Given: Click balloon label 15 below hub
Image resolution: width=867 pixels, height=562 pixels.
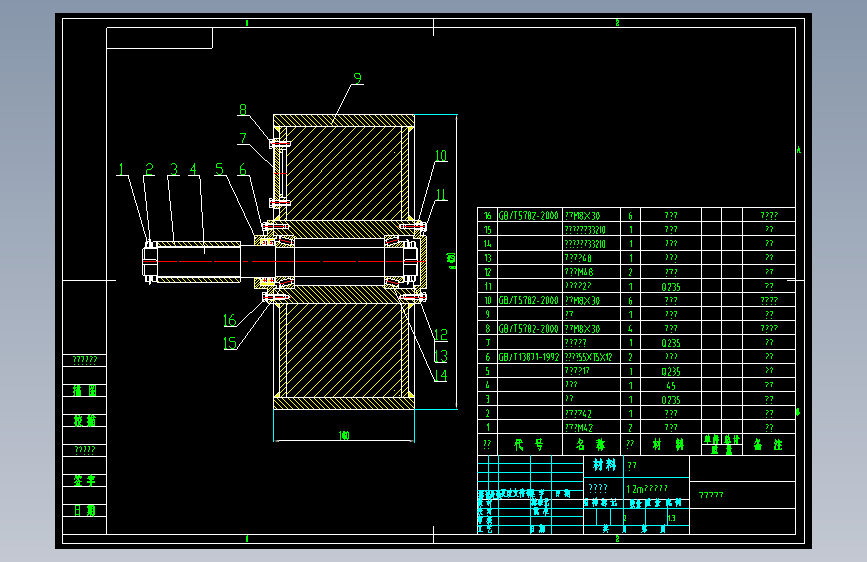Looking at the screenshot, I should (x=229, y=344).
